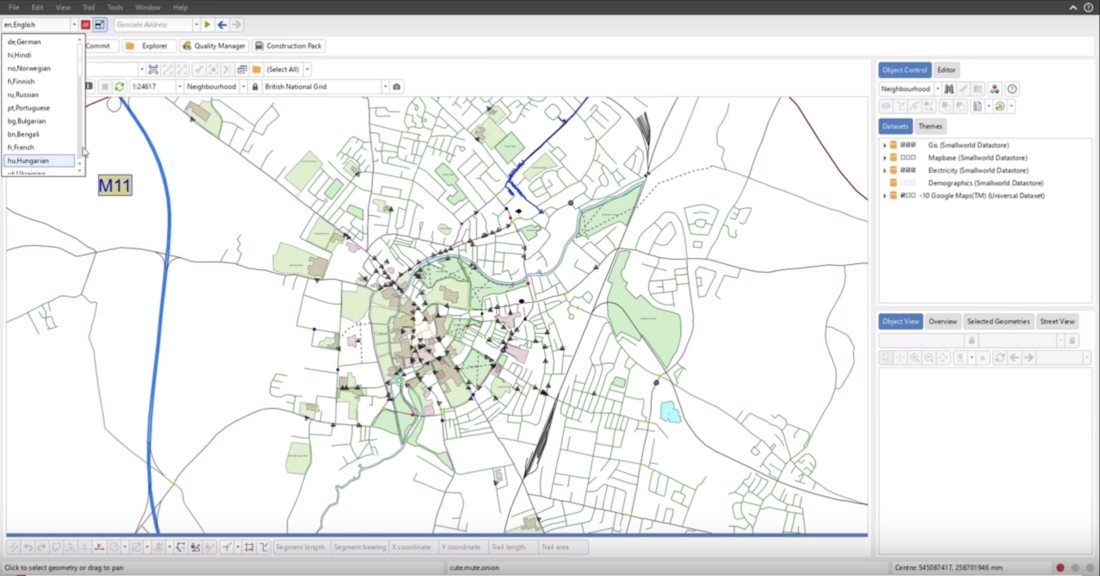Click the lock icon before British National Grid

pos(255,86)
